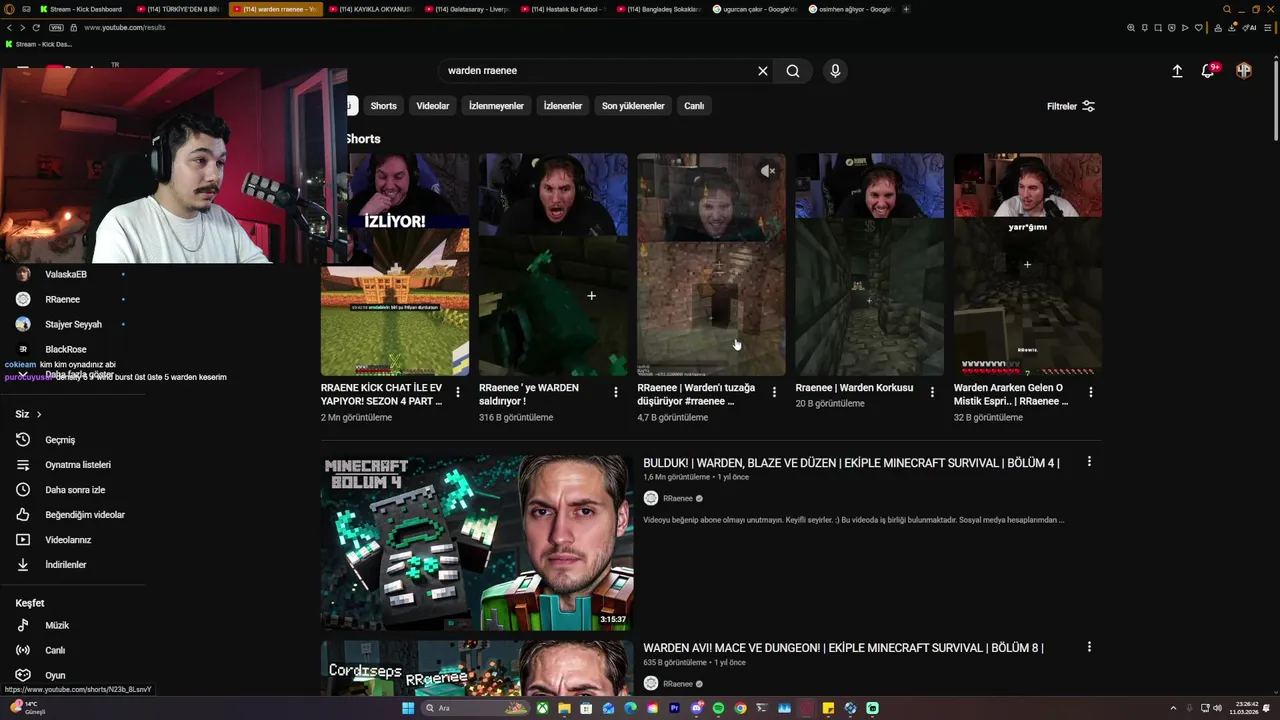Viewport: 1280px width, 720px height.
Task: Select the Shorts filter chip
Action: coord(384,106)
